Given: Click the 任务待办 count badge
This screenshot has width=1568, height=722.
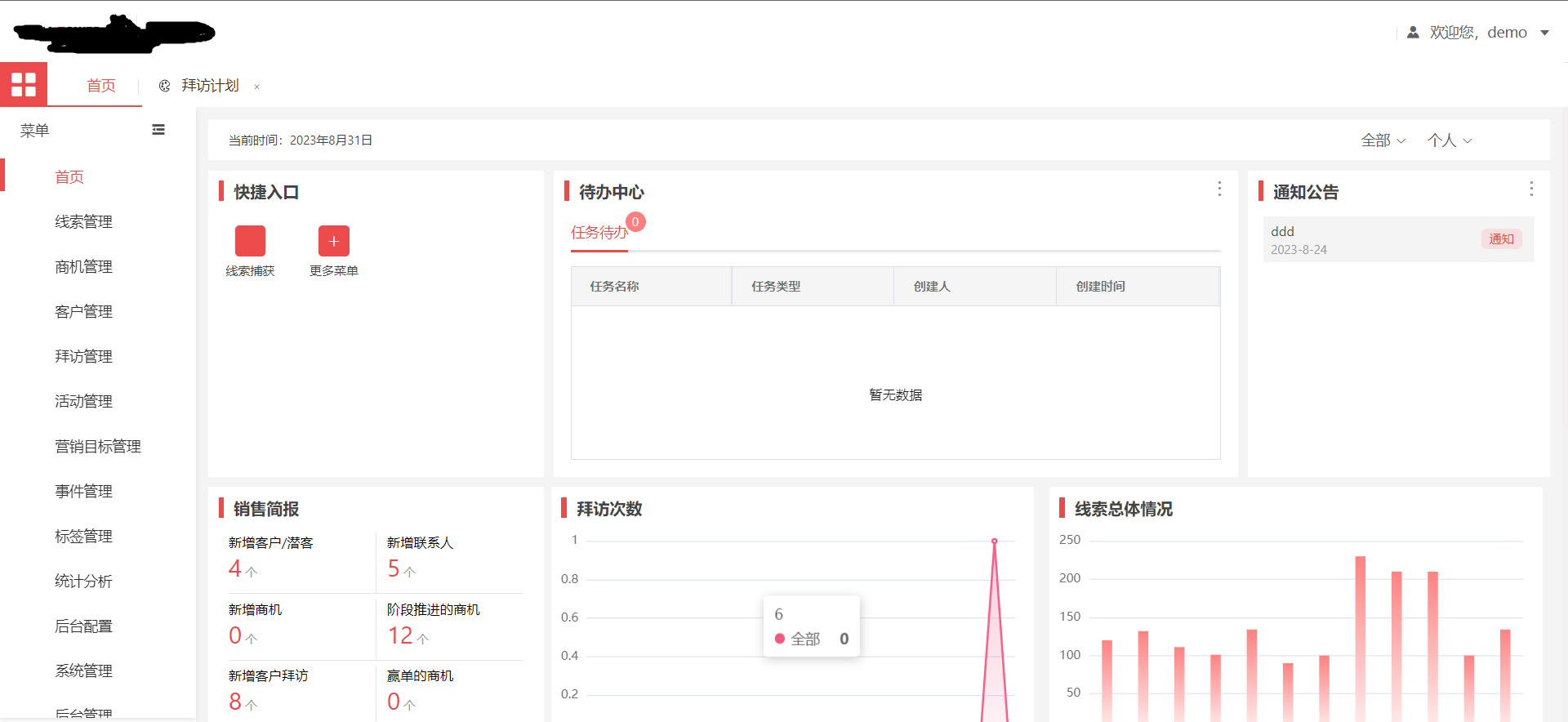Looking at the screenshot, I should 635,222.
